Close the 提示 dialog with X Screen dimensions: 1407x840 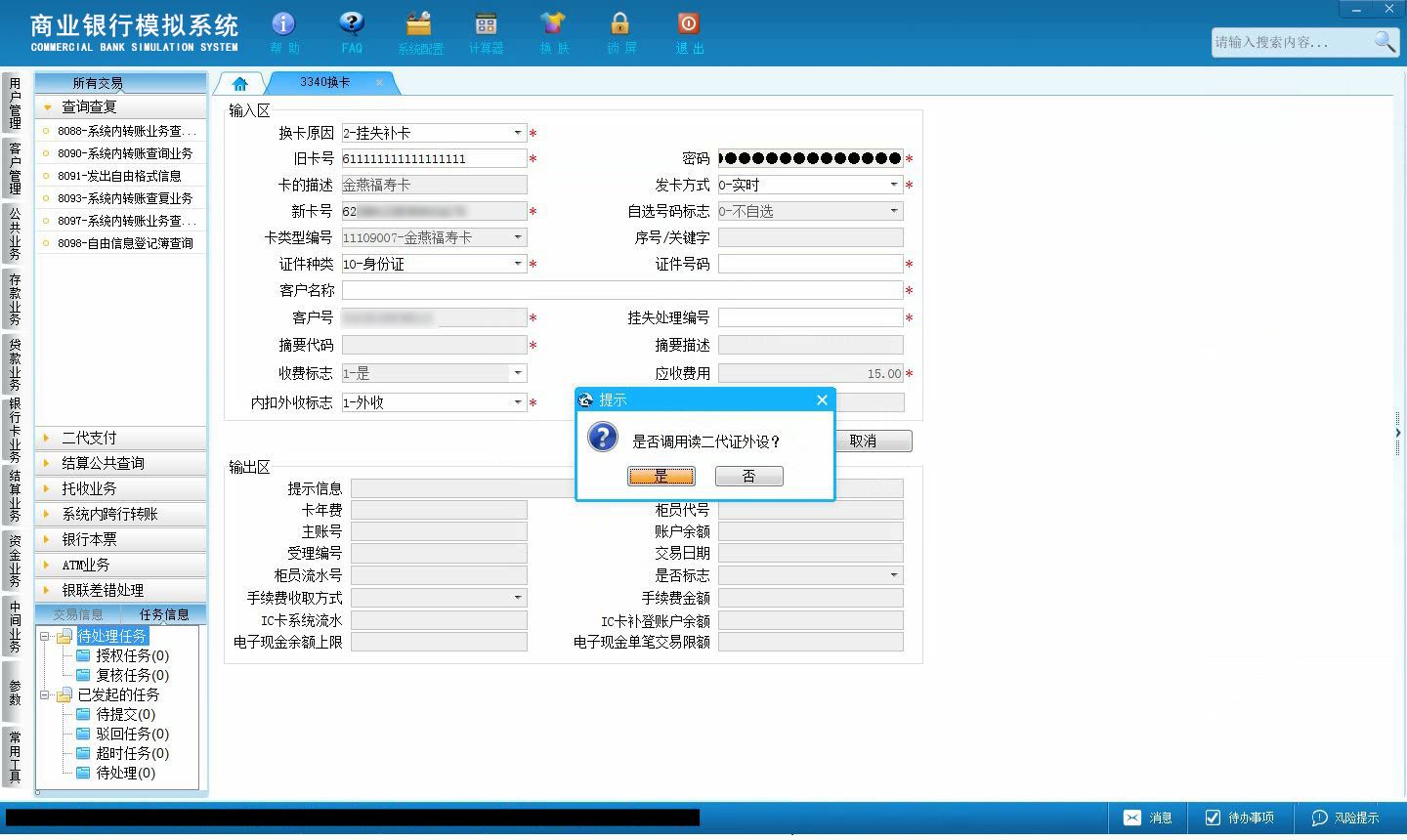coord(822,399)
